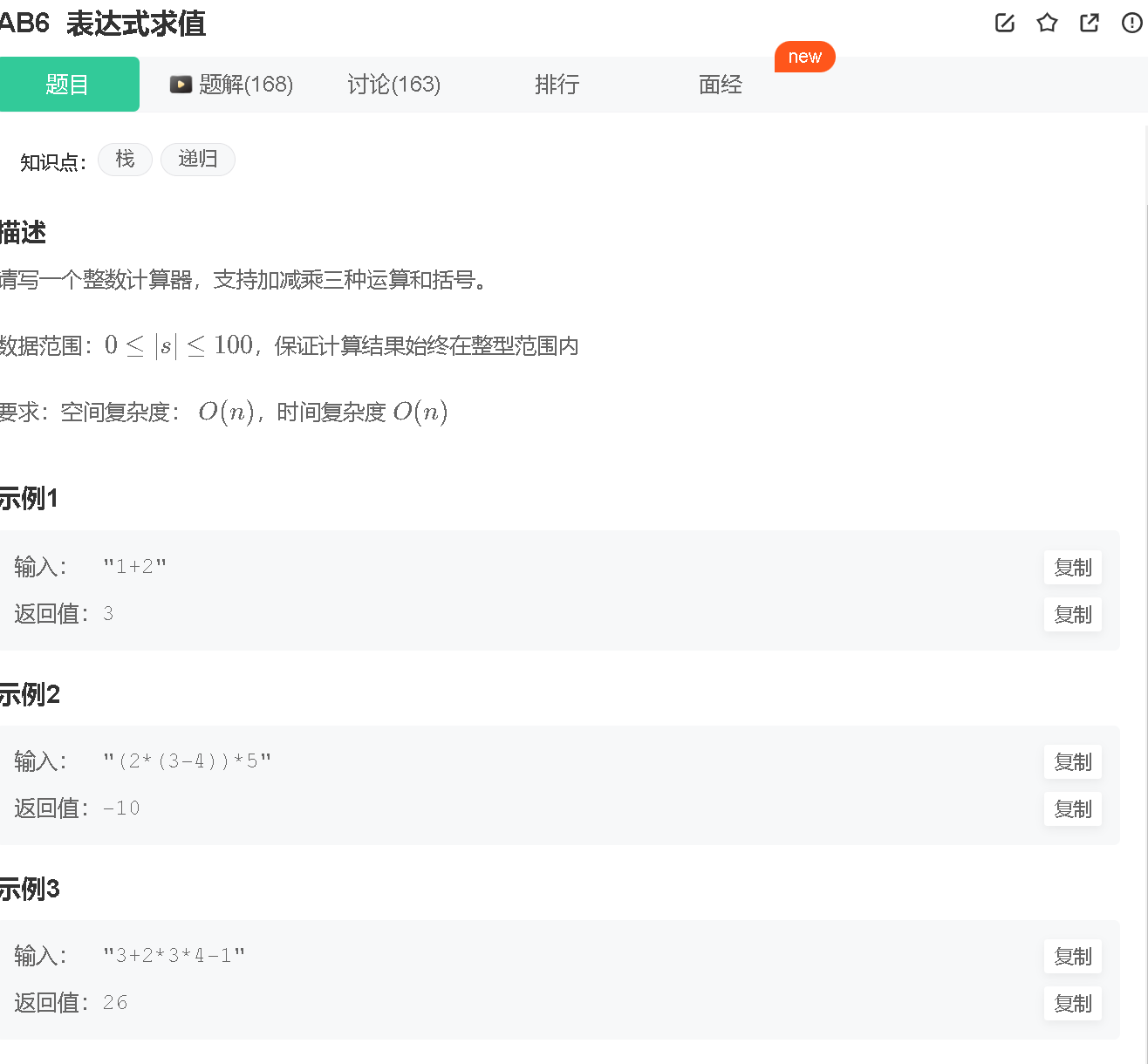This screenshot has width=1148, height=1064.
Task: Click the report exclamation circle icon
Action: coord(1131,23)
